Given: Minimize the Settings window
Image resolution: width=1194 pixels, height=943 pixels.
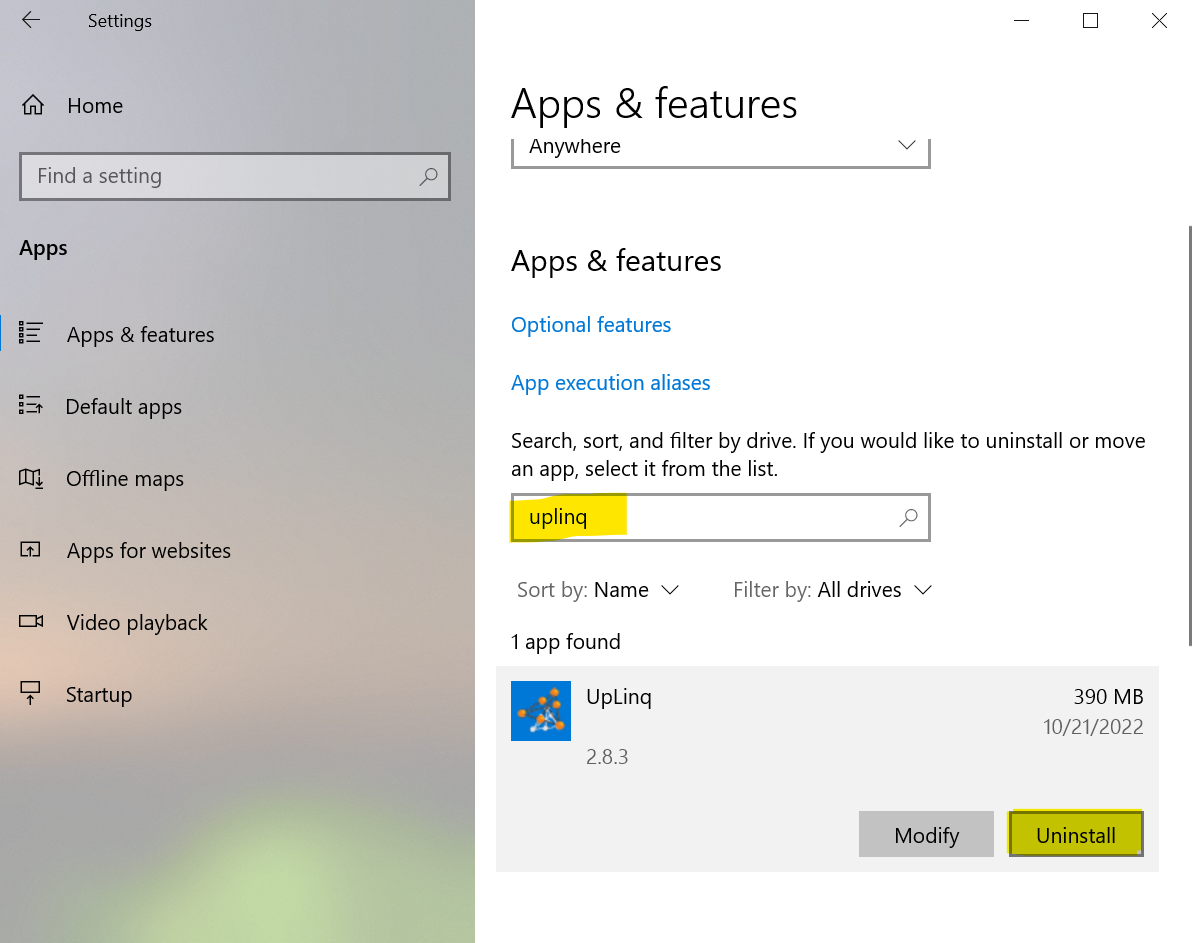Looking at the screenshot, I should point(1022,21).
